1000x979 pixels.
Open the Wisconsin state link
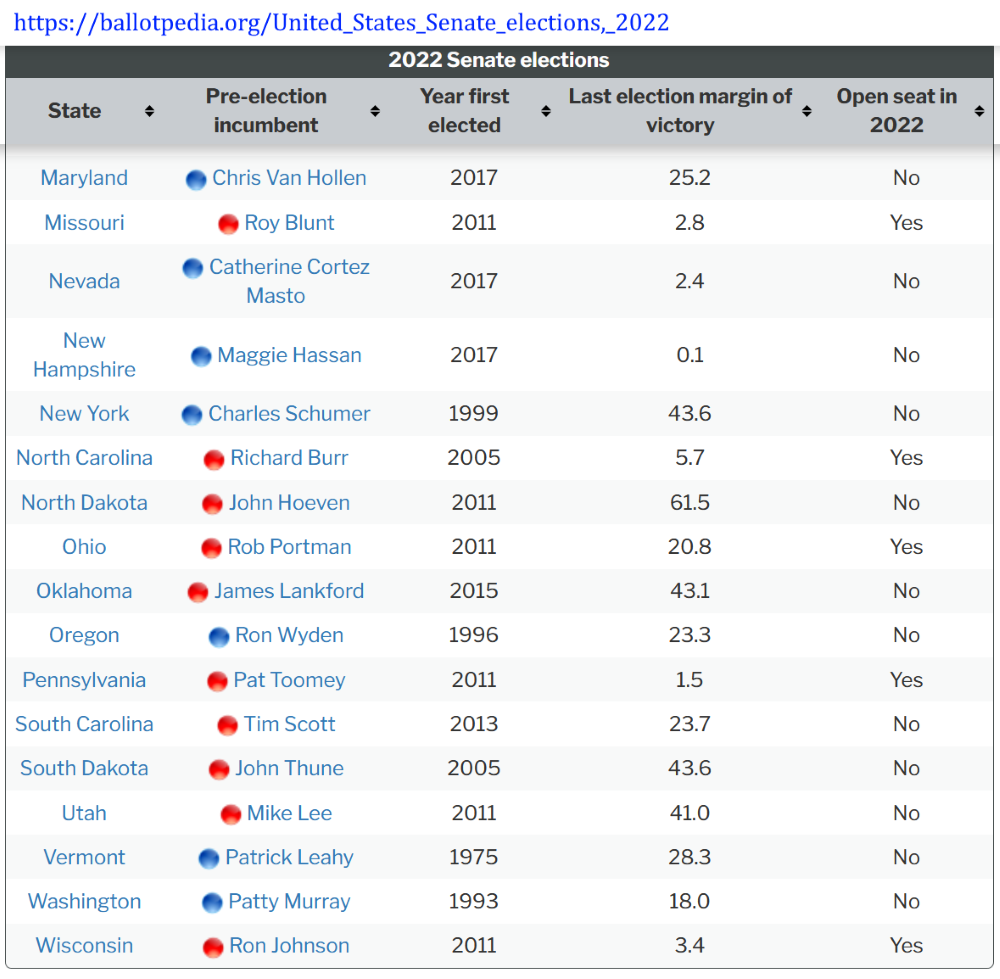point(84,946)
